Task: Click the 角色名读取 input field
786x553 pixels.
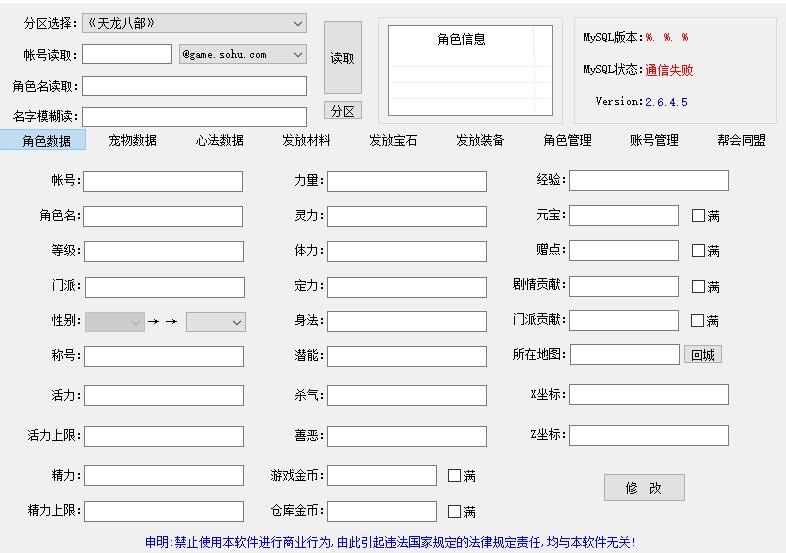Action: pyautogui.click(x=194, y=86)
